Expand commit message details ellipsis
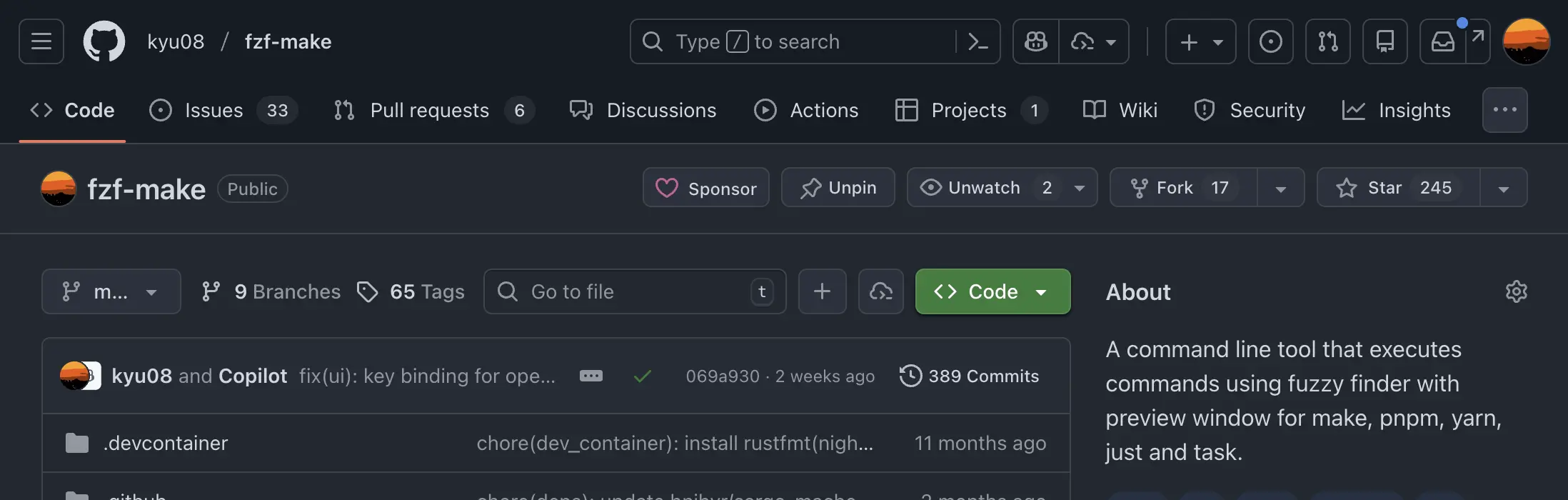This screenshot has height=500, width=1568. click(x=591, y=376)
